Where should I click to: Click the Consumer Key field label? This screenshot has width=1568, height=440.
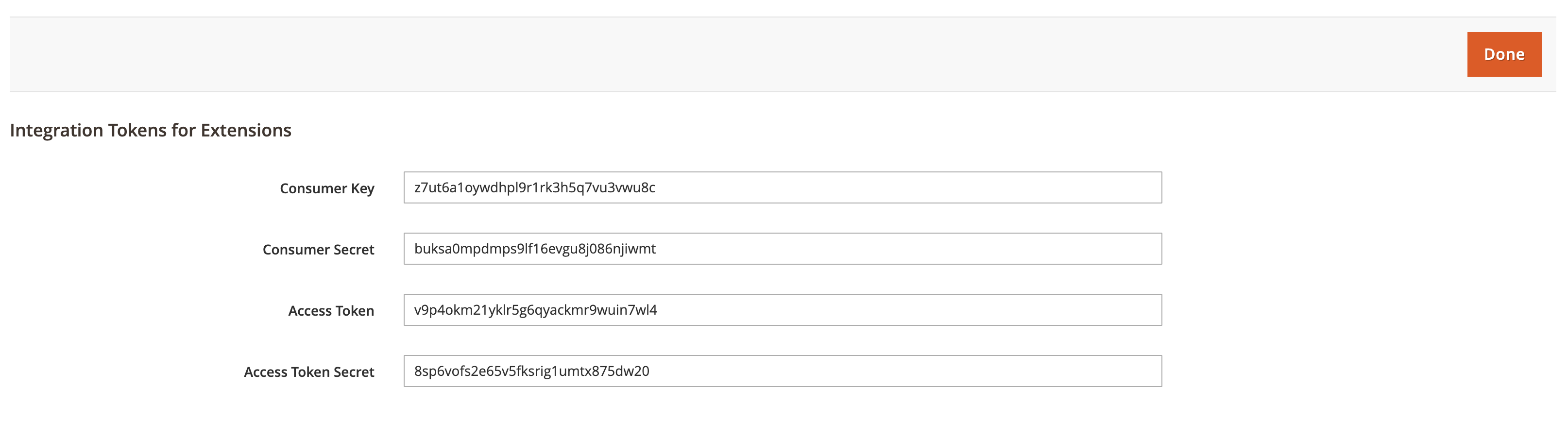click(x=327, y=188)
